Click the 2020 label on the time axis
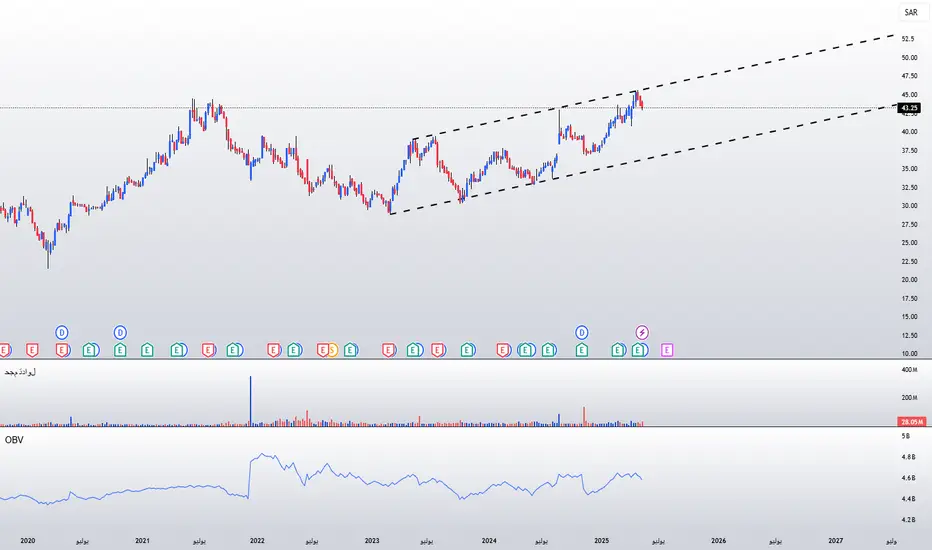 coord(28,540)
